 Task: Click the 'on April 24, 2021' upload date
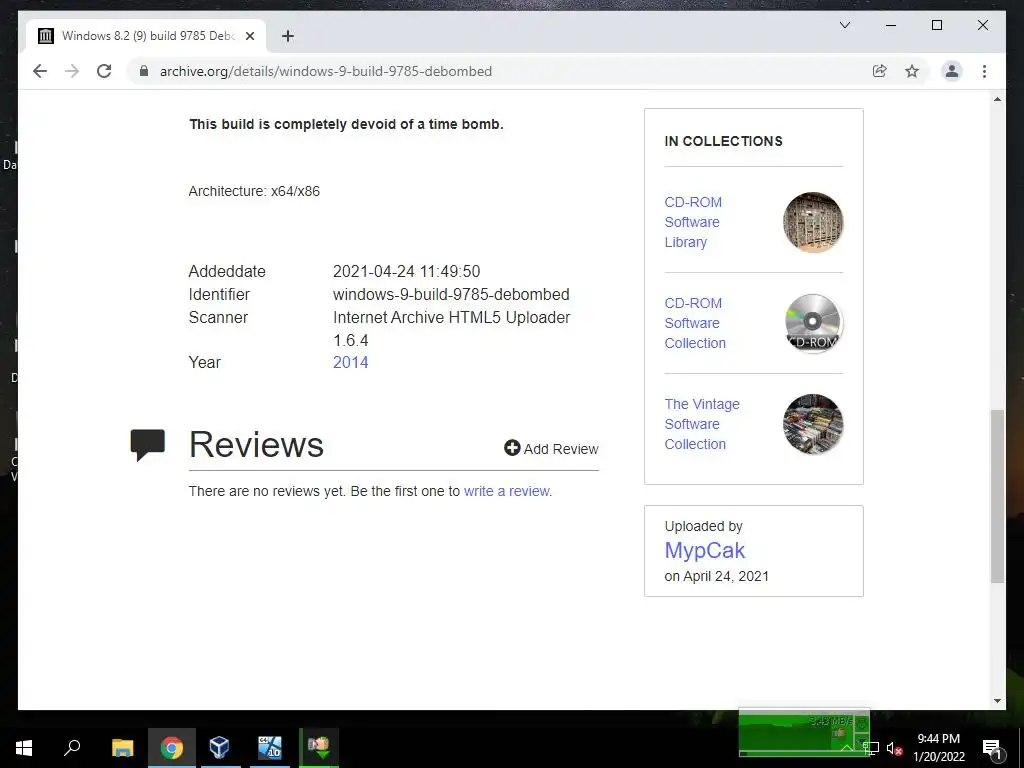pyautogui.click(x=716, y=576)
